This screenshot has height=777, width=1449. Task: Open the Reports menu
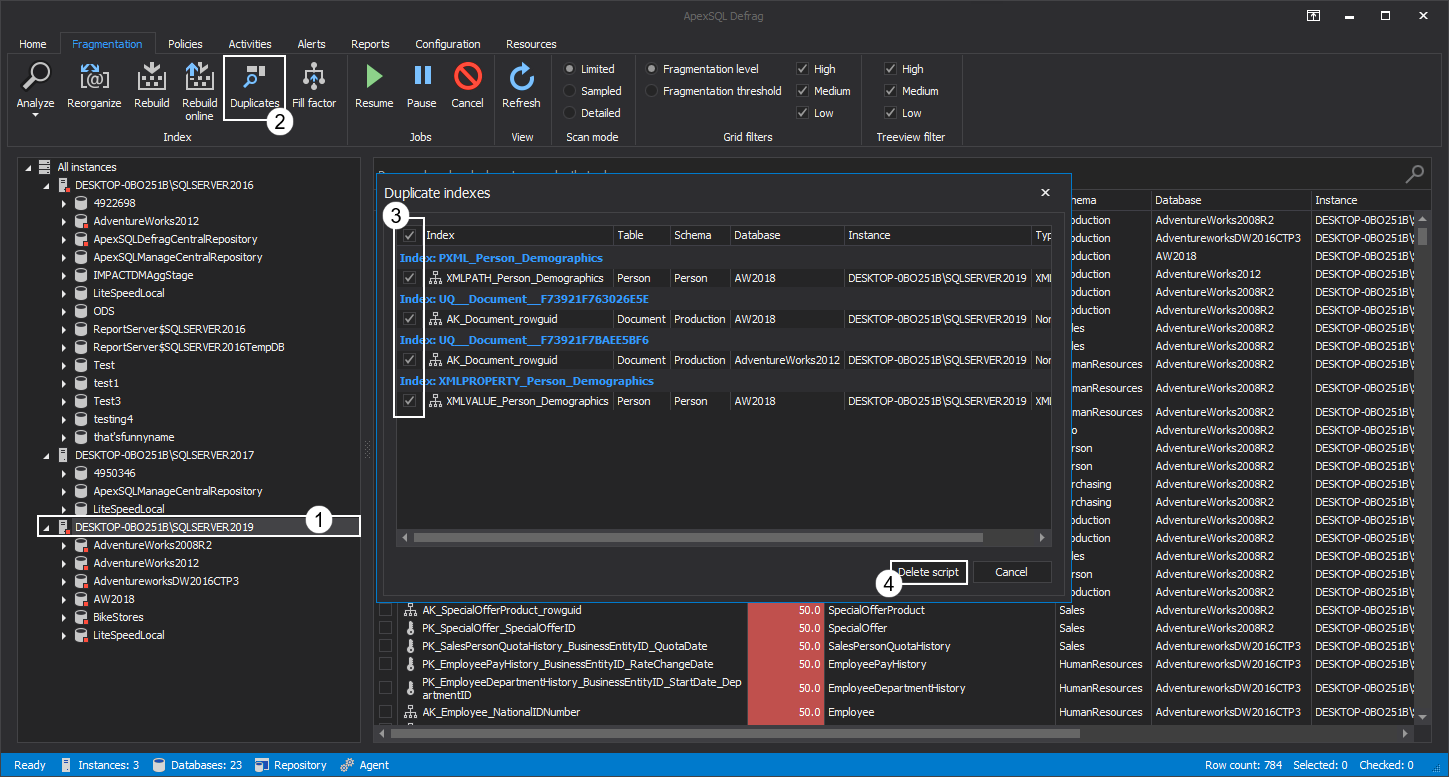[x=370, y=43]
